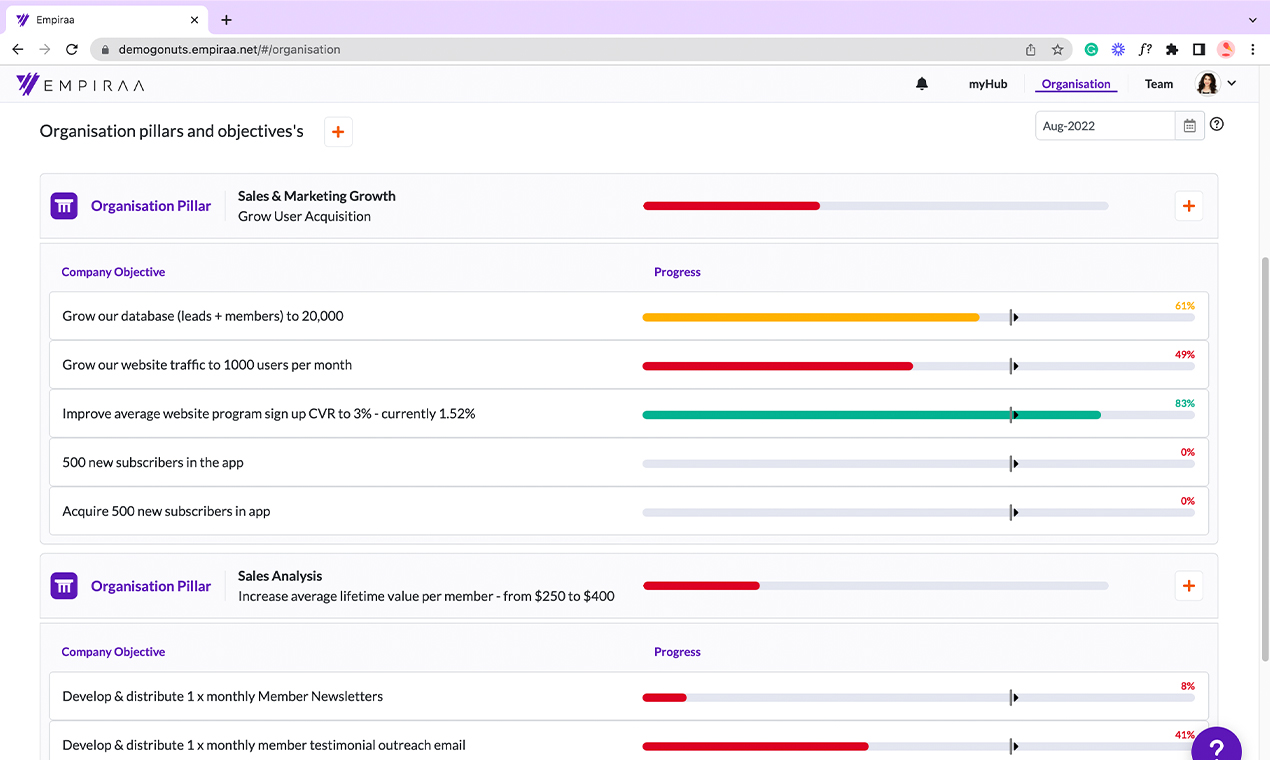Open the calendar date picker icon

point(1189,126)
